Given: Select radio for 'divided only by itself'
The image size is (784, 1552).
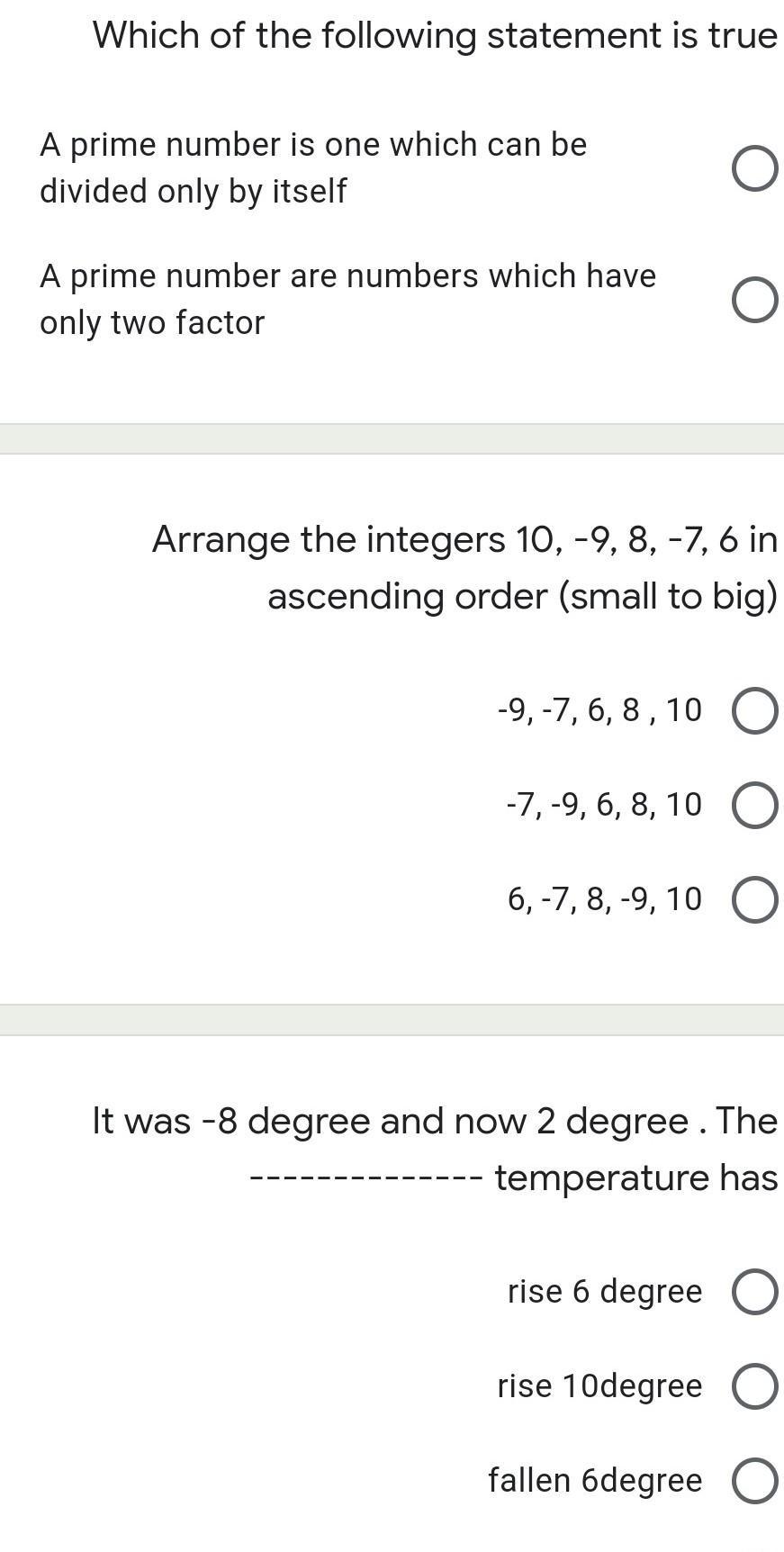Looking at the screenshot, I should (755, 168).
